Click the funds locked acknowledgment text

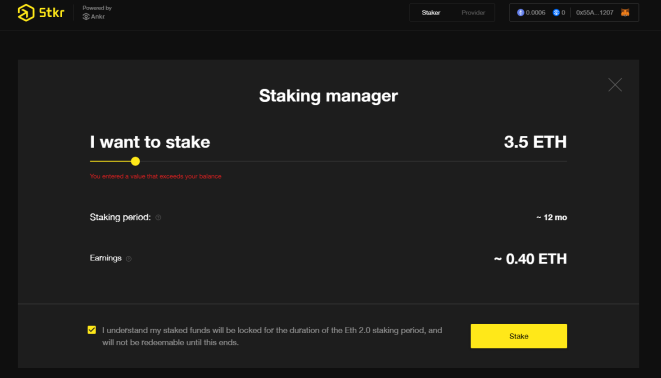pos(272,336)
